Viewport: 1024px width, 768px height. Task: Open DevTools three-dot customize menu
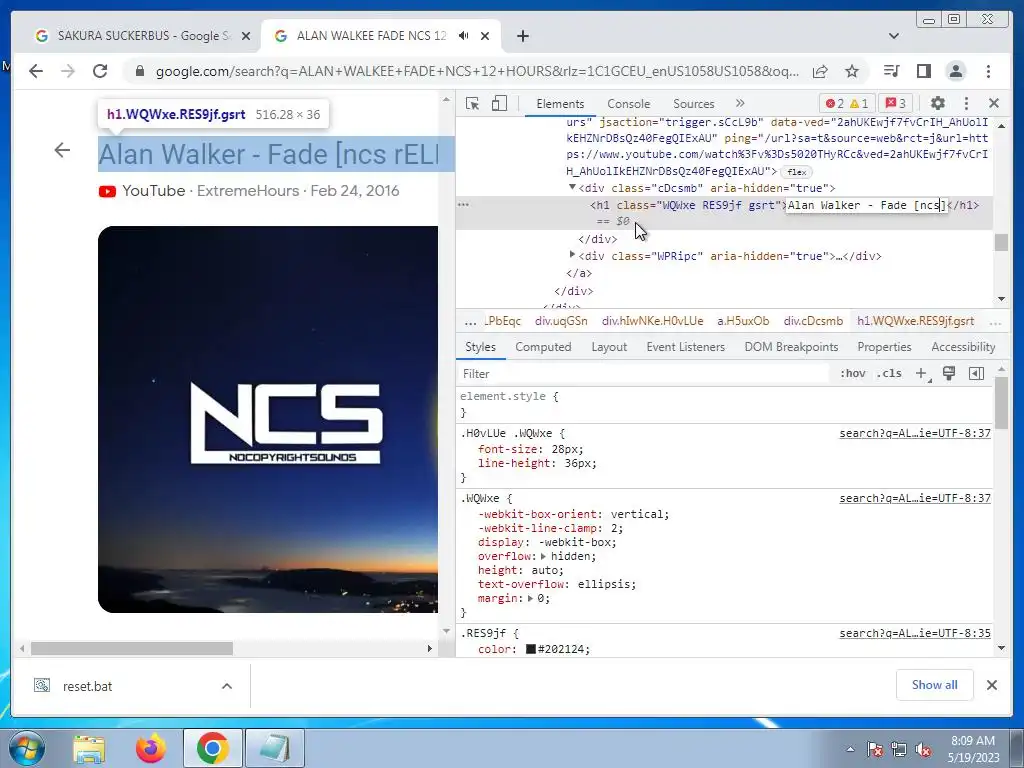967,103
